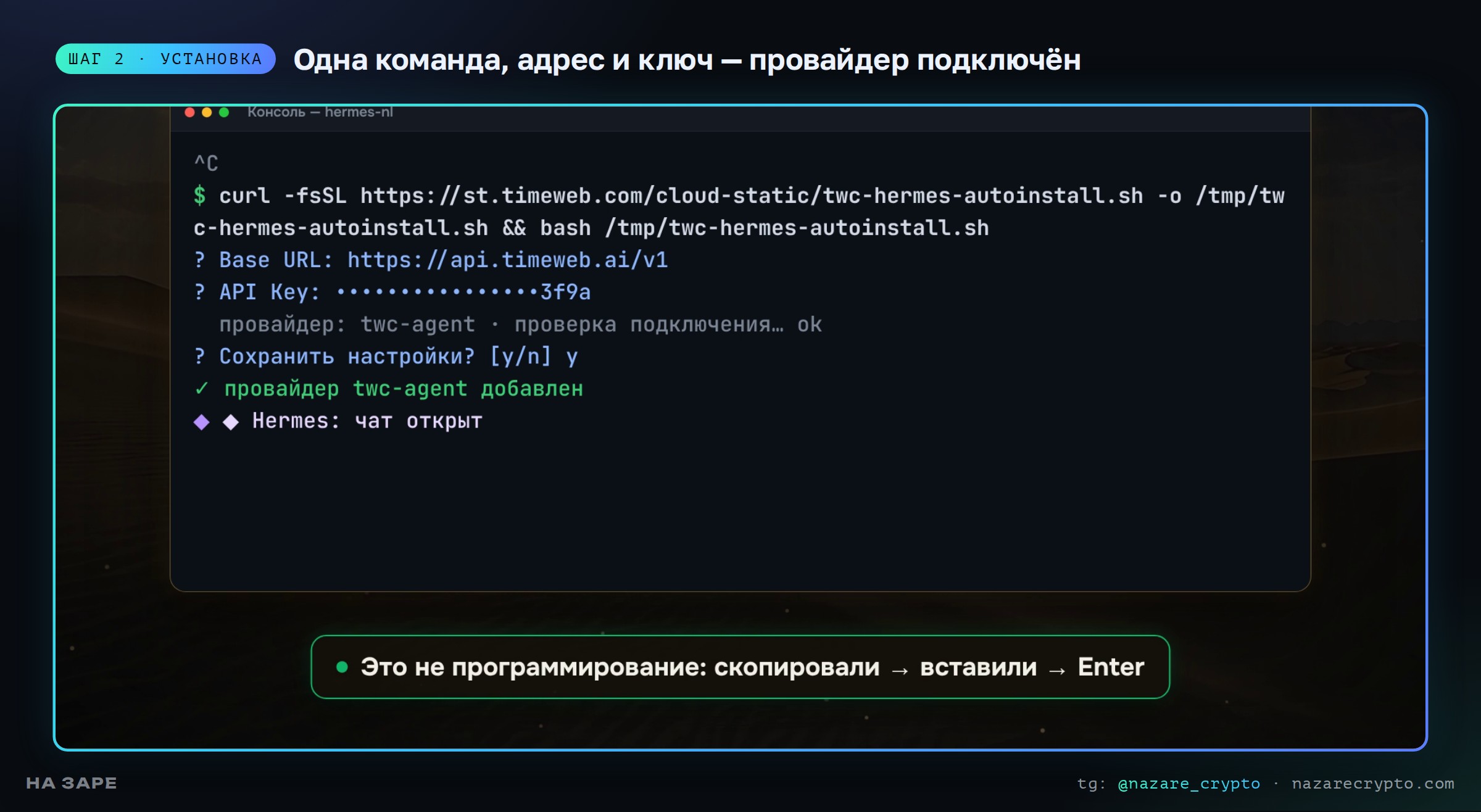Click the 'y' answer after the [y/n] prompt
Image resolution: width=1481 pixels, height=812 pixels.
(x=572, y=357)
